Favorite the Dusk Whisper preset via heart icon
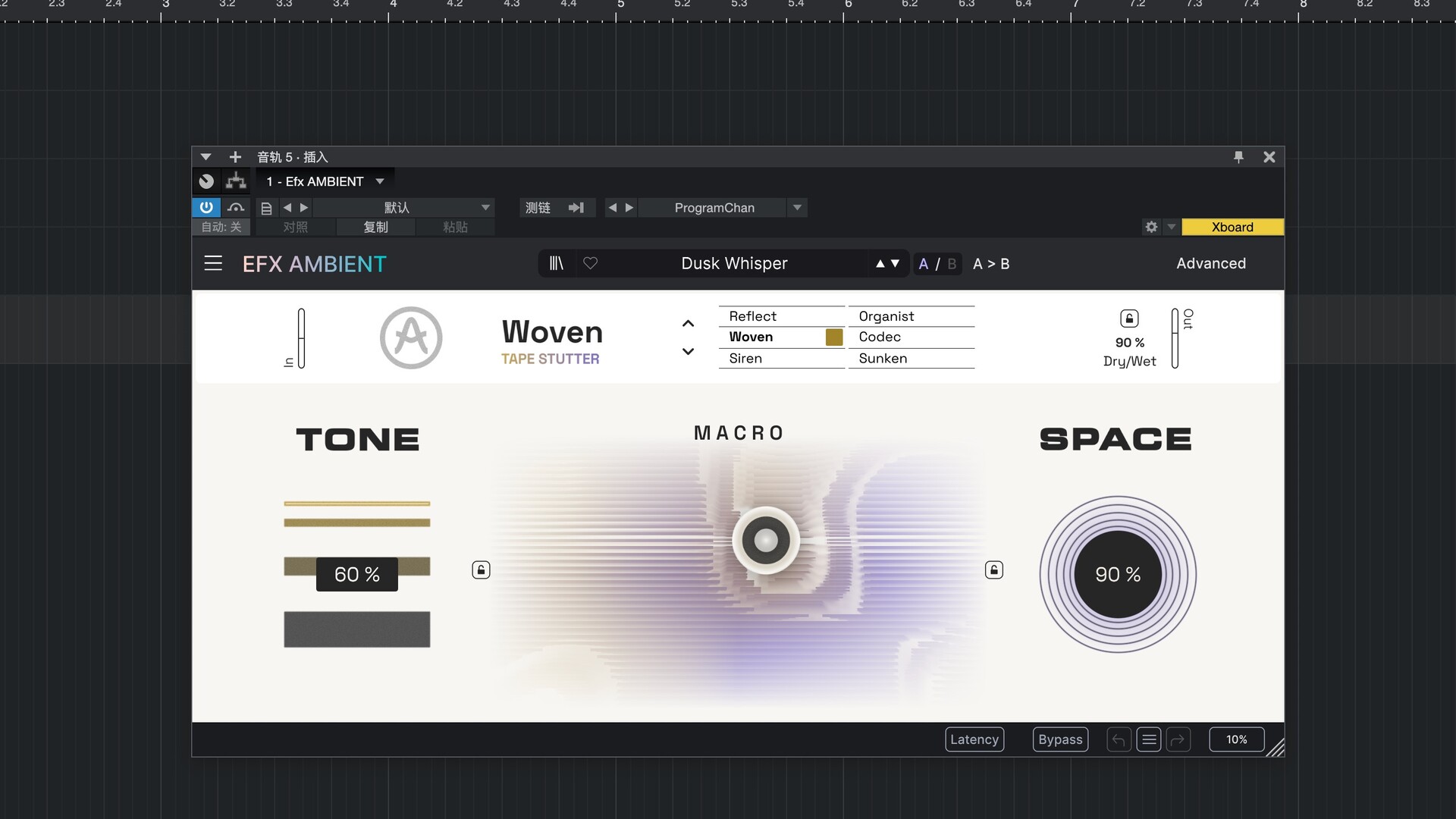Image resolution: width=1456 pixels, height=819 pixels. (x=591, y=263)
